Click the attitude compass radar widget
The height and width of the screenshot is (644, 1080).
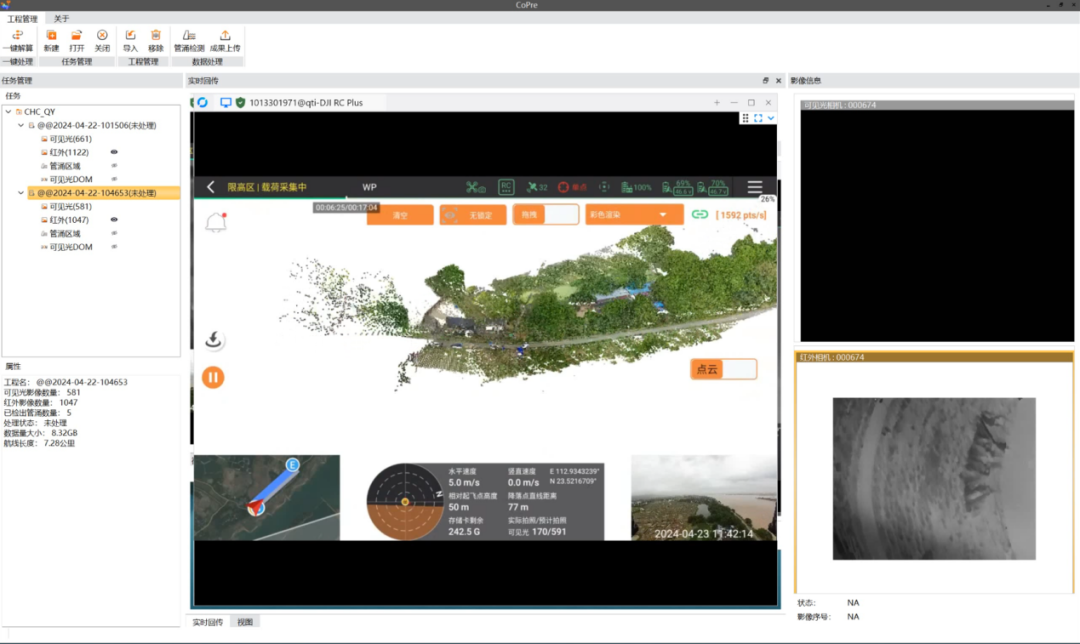tap(404, 501)
